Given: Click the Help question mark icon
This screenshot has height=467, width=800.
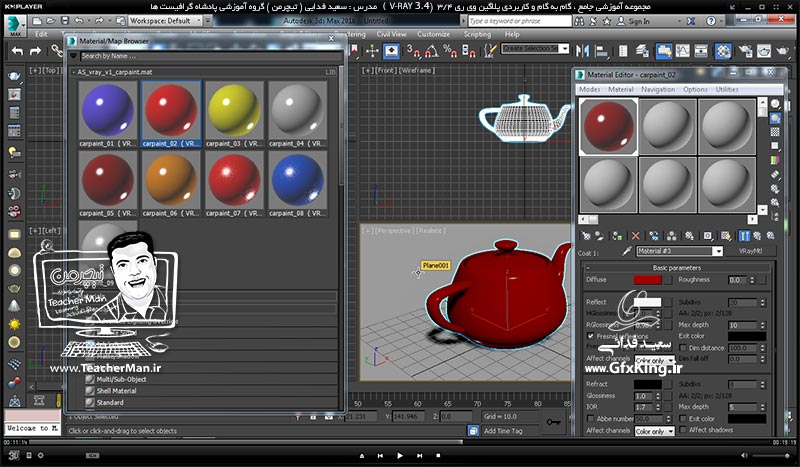Looking at the screenshot, I should pyautogui.click(x=711, y=21).
